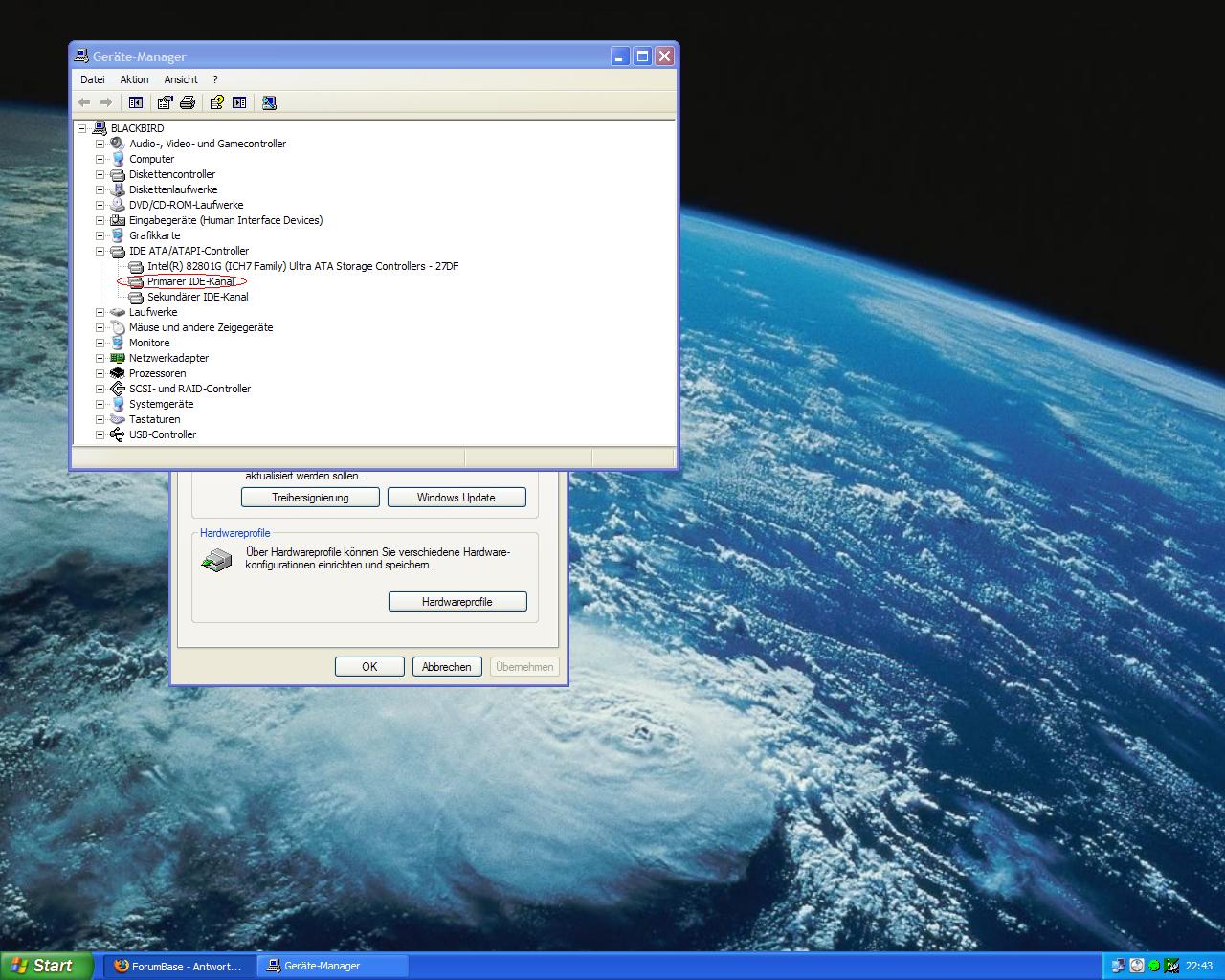
Task: Click Abbrechen in the system properties dialog
Action: coord(447,667)
